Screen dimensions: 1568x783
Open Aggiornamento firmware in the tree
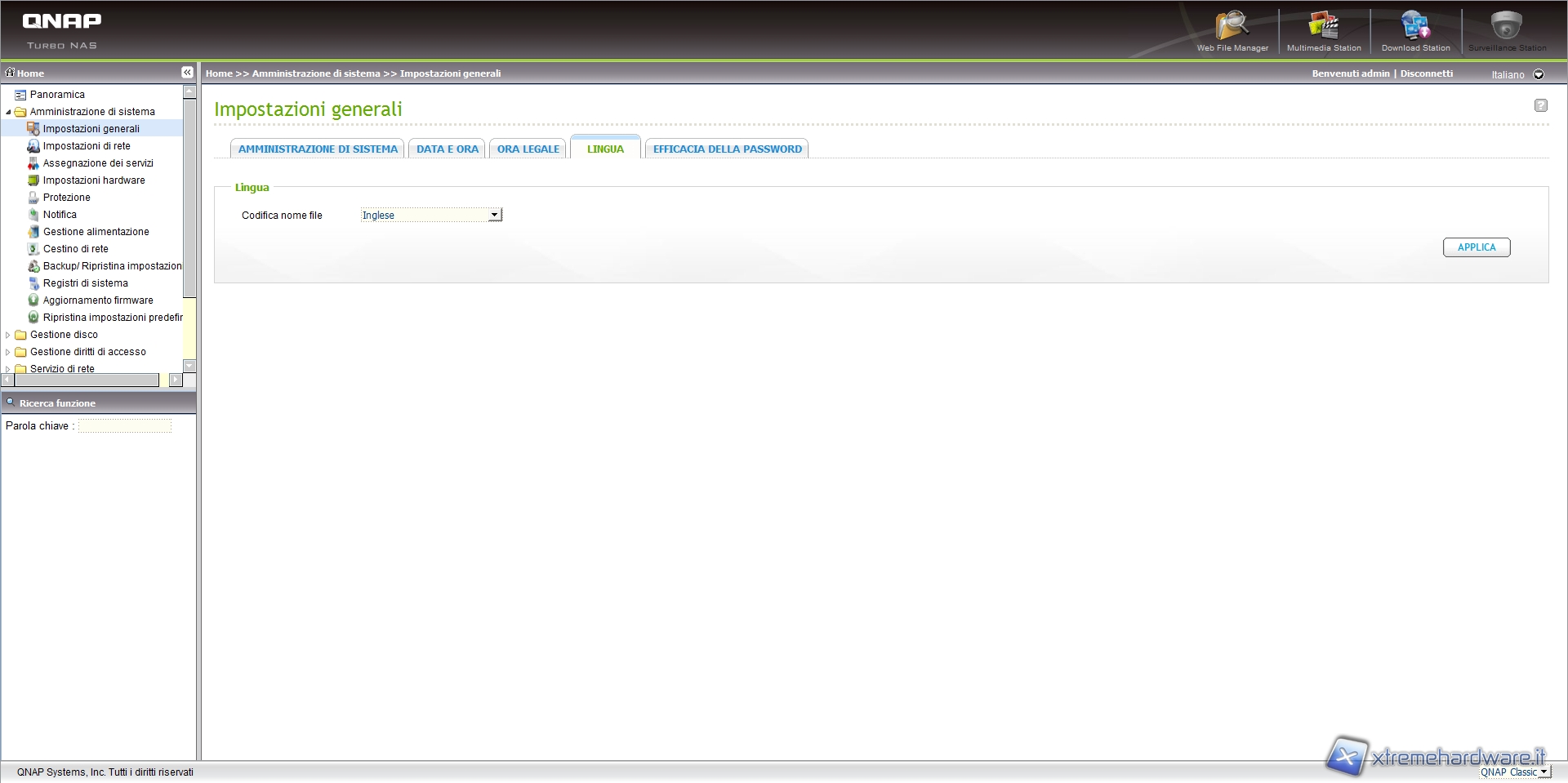[97, 300]
